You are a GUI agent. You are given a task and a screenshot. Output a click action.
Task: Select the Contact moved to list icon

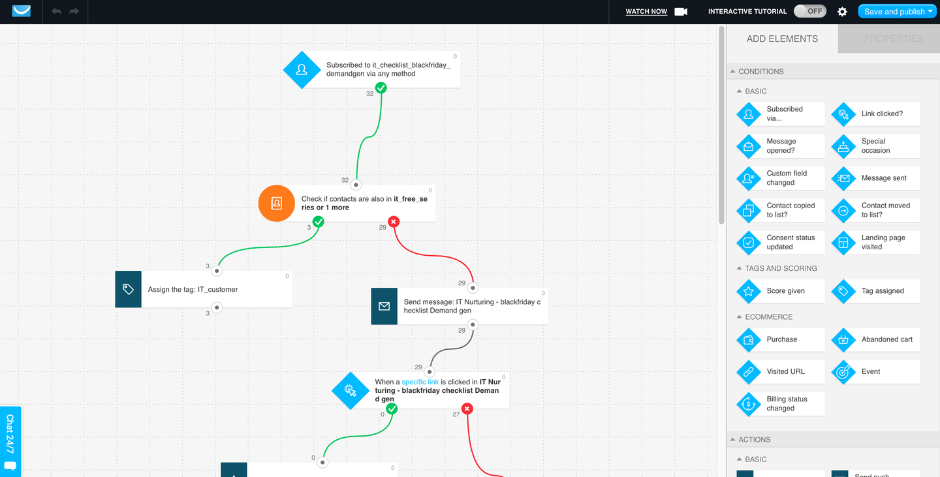(843, 210)
